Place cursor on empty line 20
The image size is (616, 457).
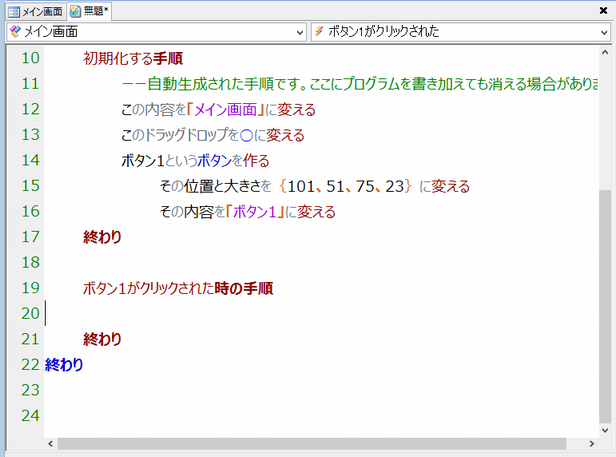pyautogui.click(x=200, y=314)
